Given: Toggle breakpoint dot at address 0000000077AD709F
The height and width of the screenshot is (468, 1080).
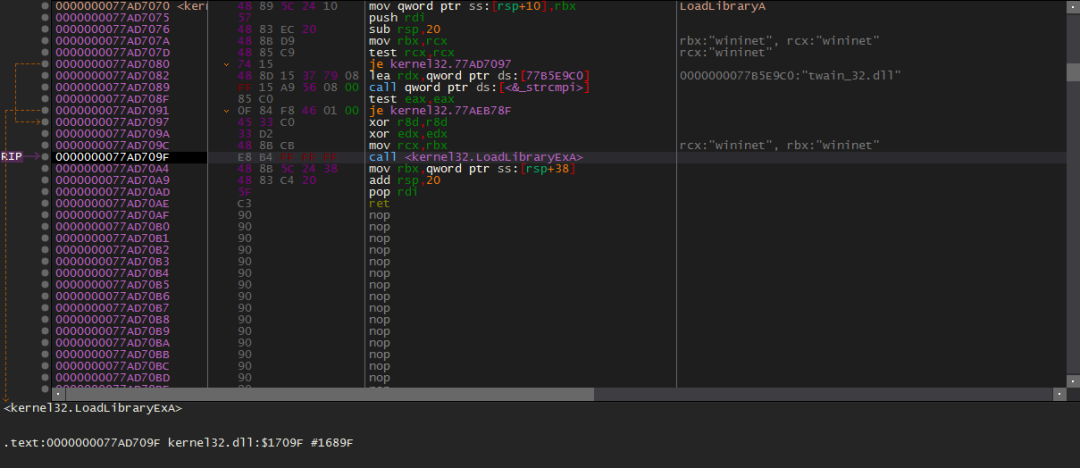Looking at the screenshot, I should (x=45, y=157).
